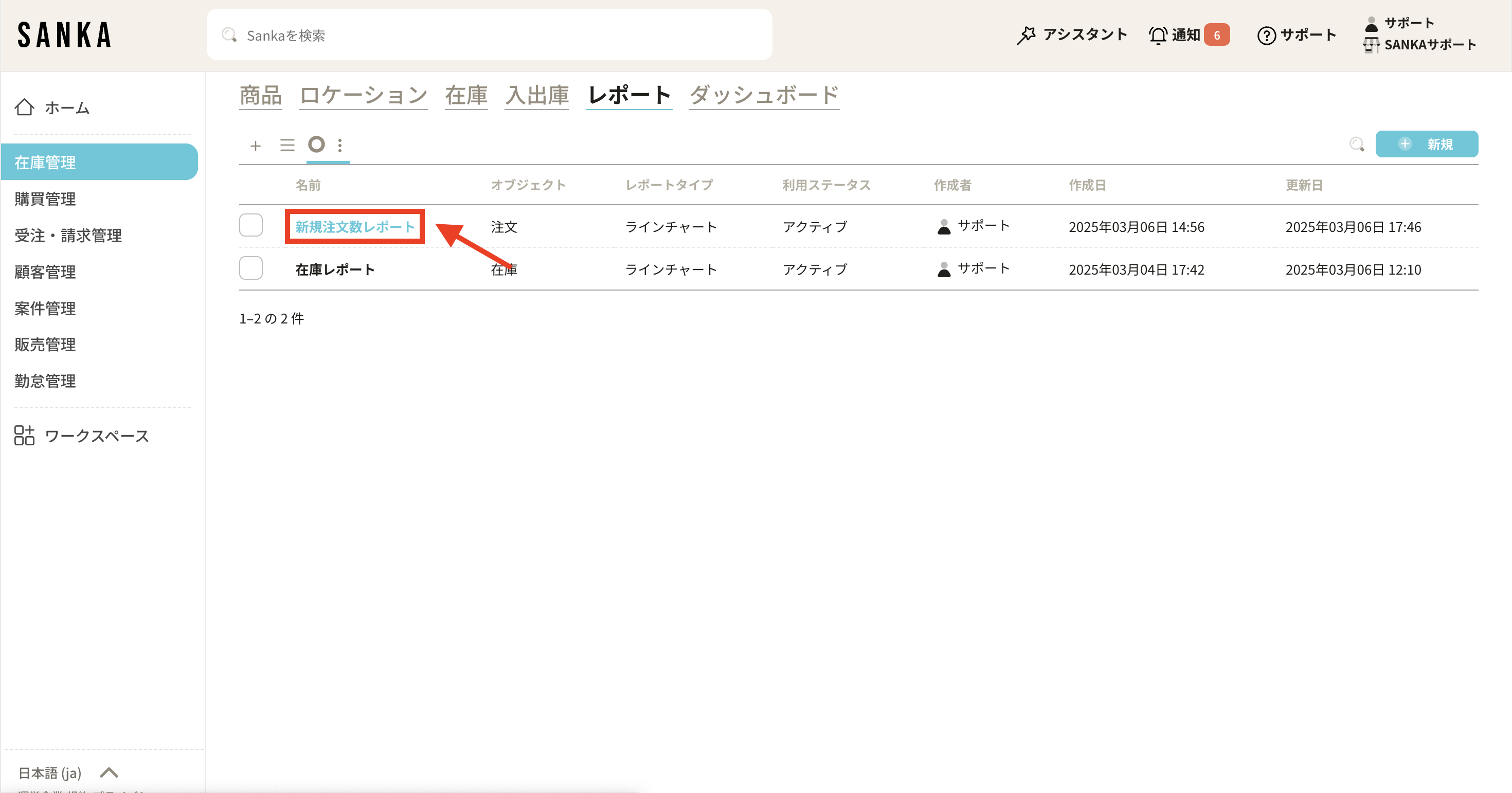This screenshot has width=1512, height=793.
Task: Select 購買管理 in the sidebar
Action: [45, 199]
